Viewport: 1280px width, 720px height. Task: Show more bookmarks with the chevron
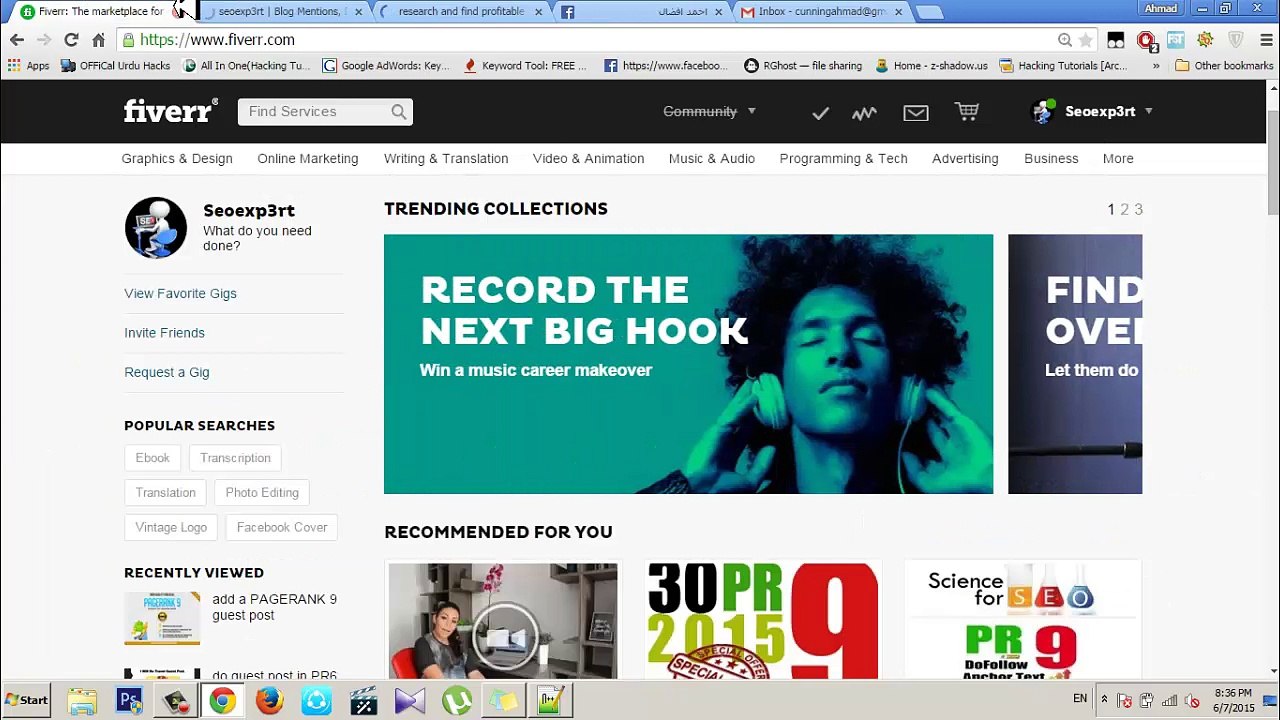point(1156,66)
